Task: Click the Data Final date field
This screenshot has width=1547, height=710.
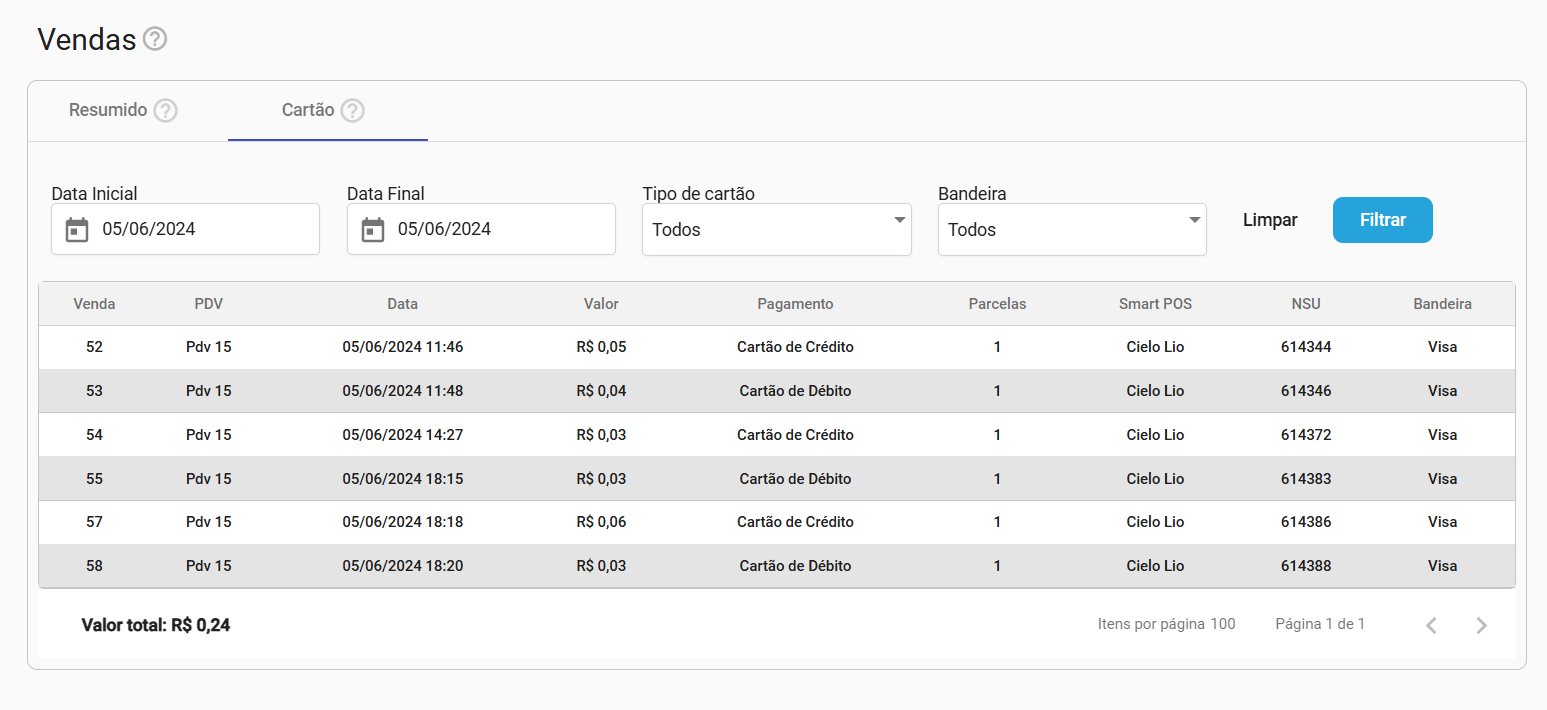Action: point(495,229)
